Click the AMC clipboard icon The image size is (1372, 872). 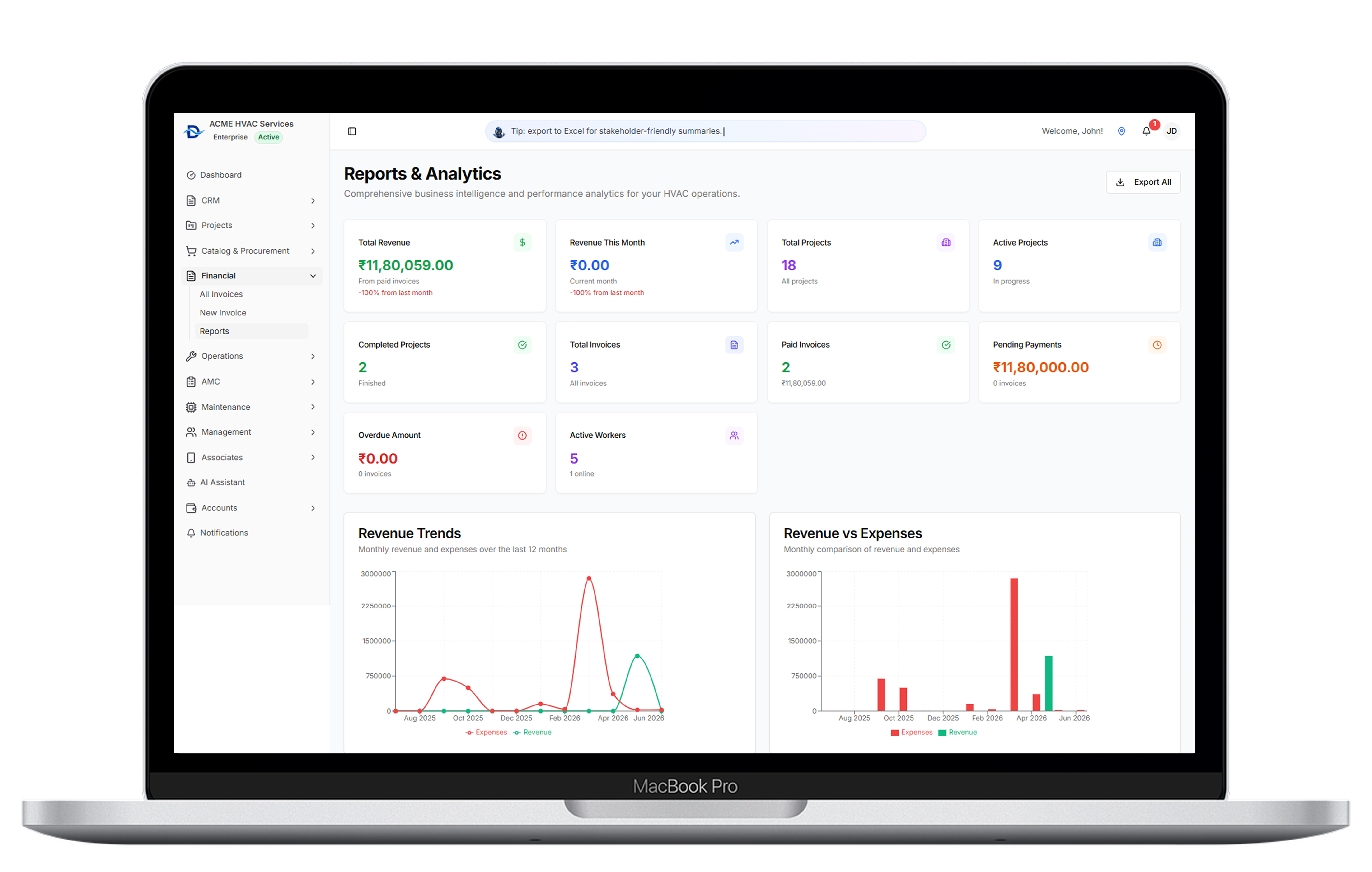coord(191,382)
